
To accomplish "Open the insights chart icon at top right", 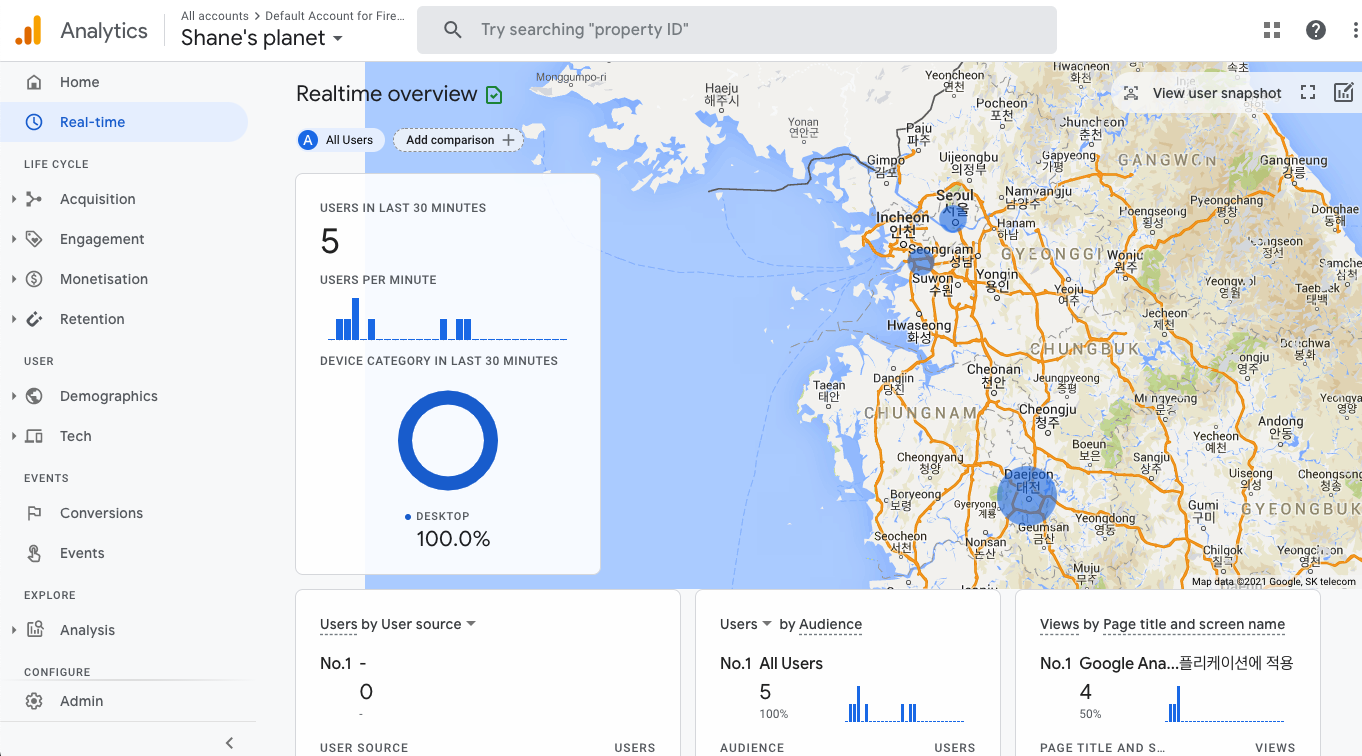I will pyautogui.click(x=1344, y=93).
